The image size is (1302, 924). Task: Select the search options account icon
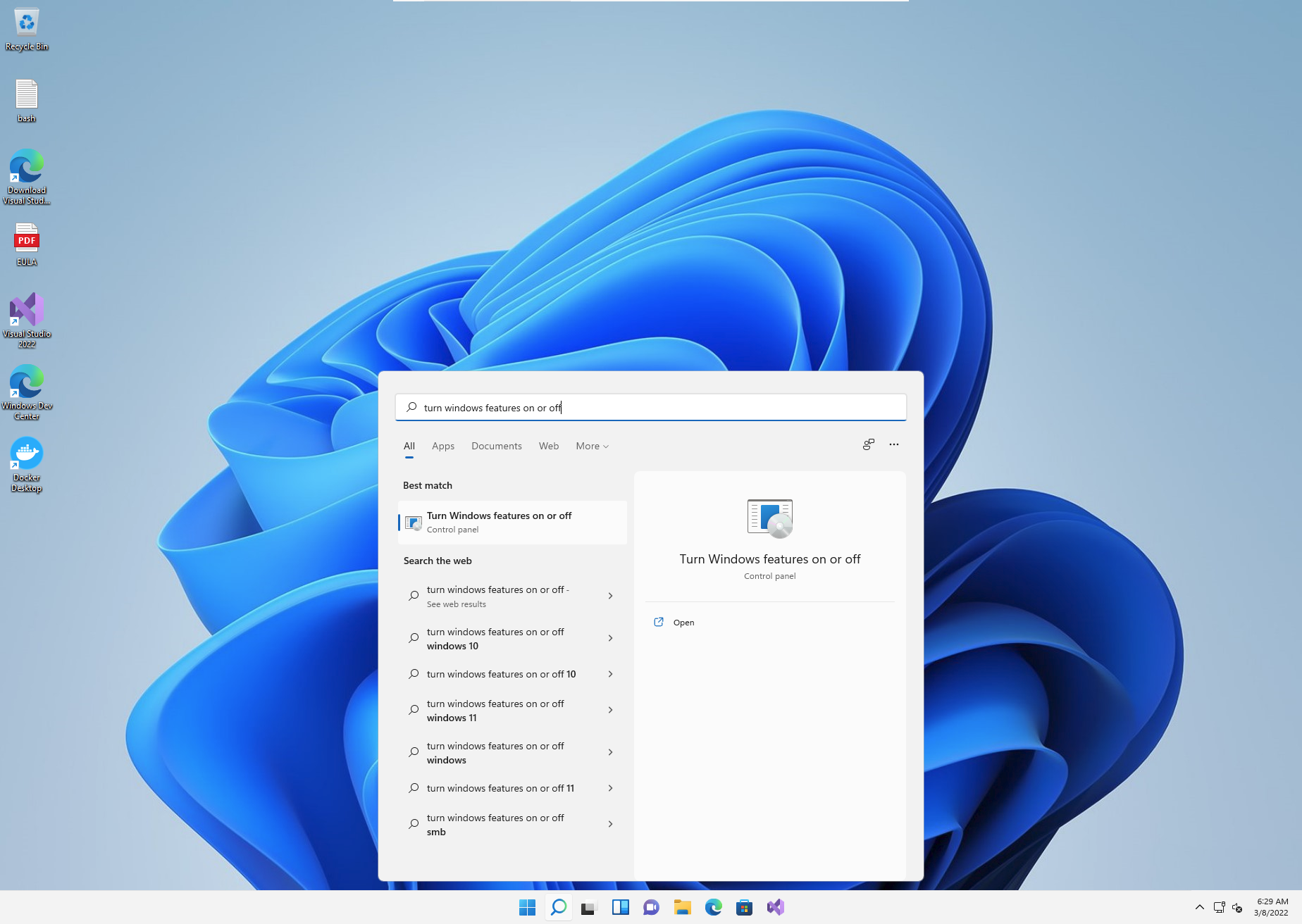coord(868,444)
